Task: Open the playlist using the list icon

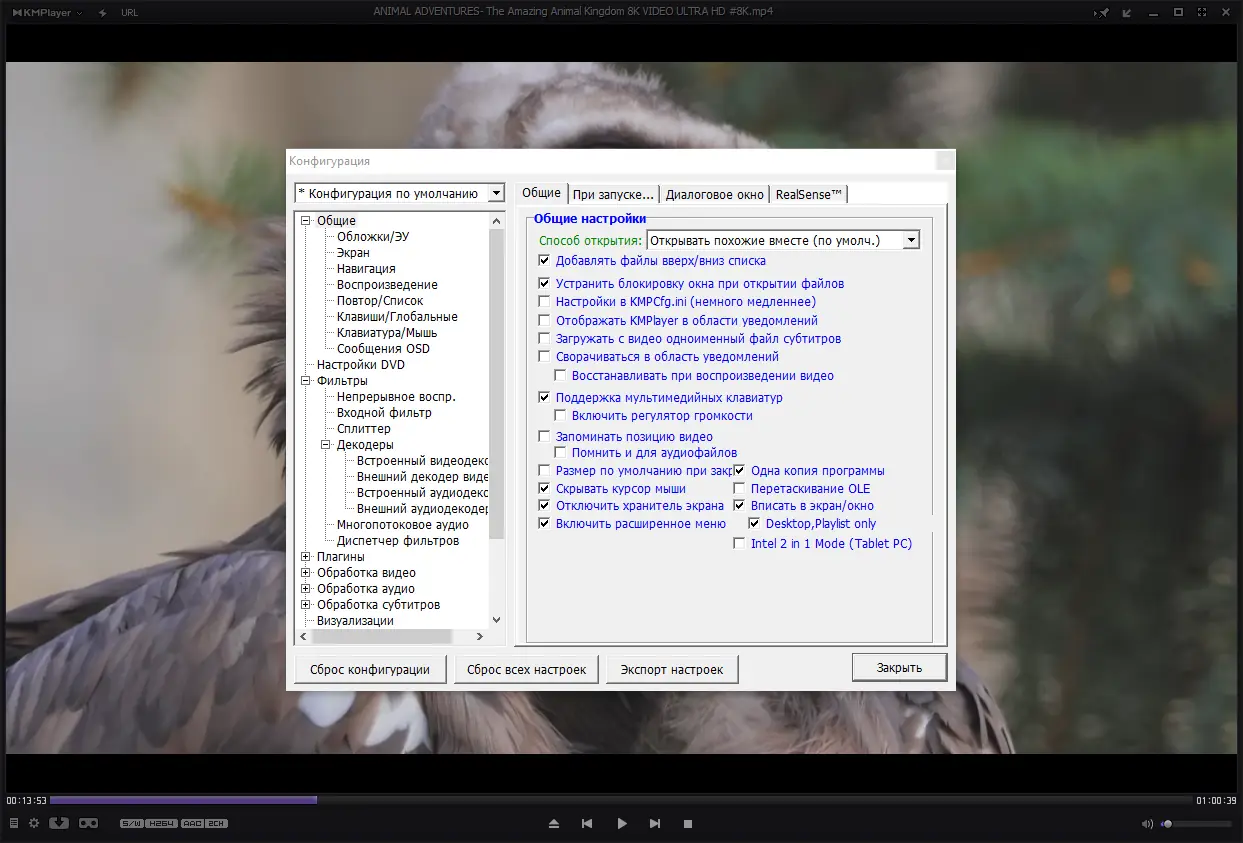Action: pyautogui.click(x=15, y=823)
